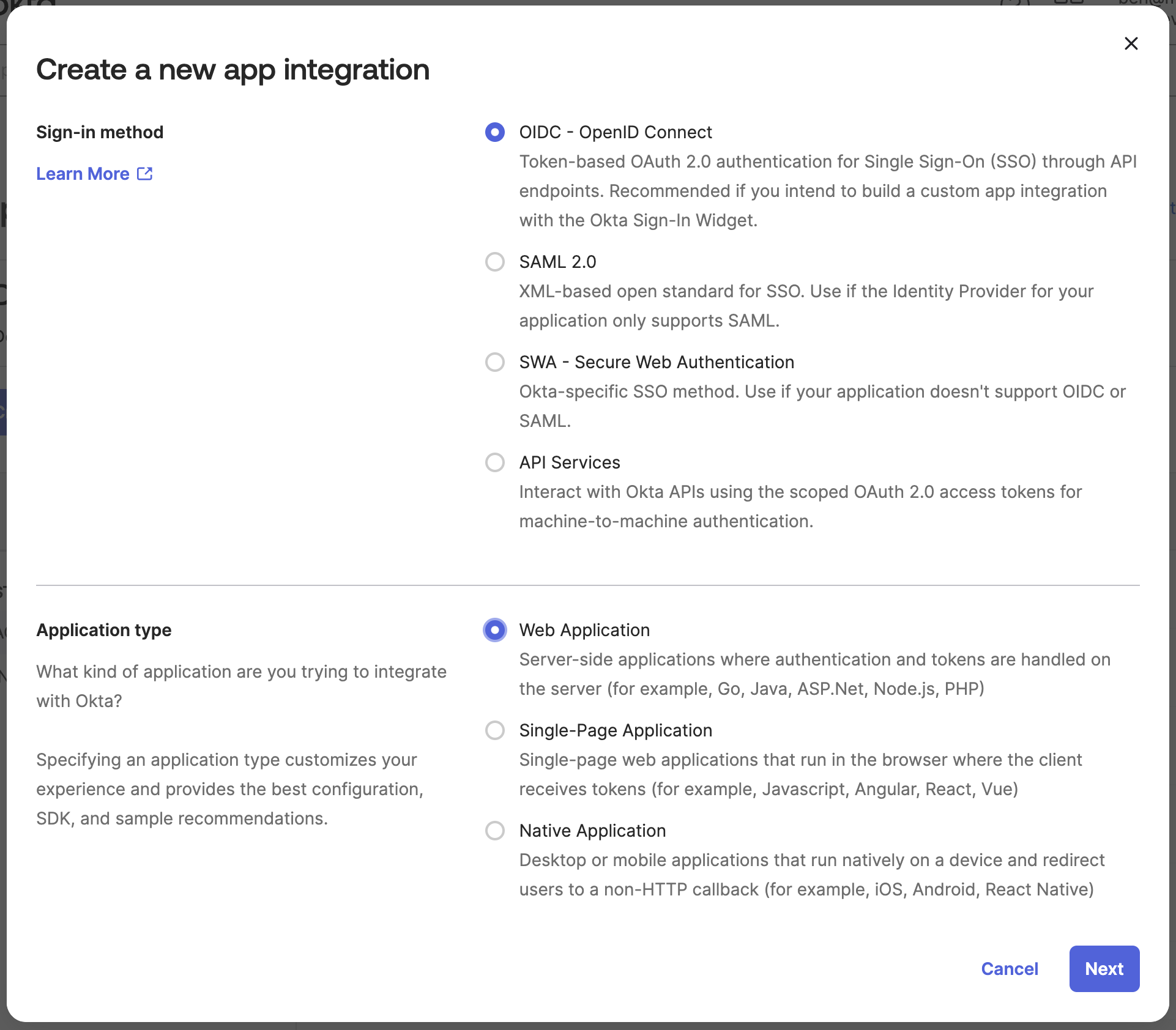1176x1030 pixels.
Task: Close the Create a new app integration dialog
Action: (1131, 43)
